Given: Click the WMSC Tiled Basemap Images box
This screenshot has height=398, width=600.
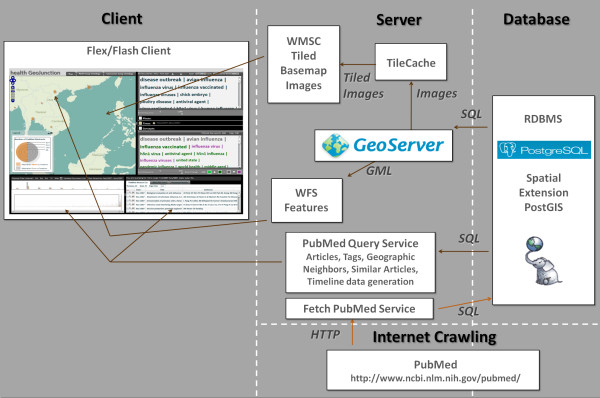Looking at the screenshot, I should (303, 64).
